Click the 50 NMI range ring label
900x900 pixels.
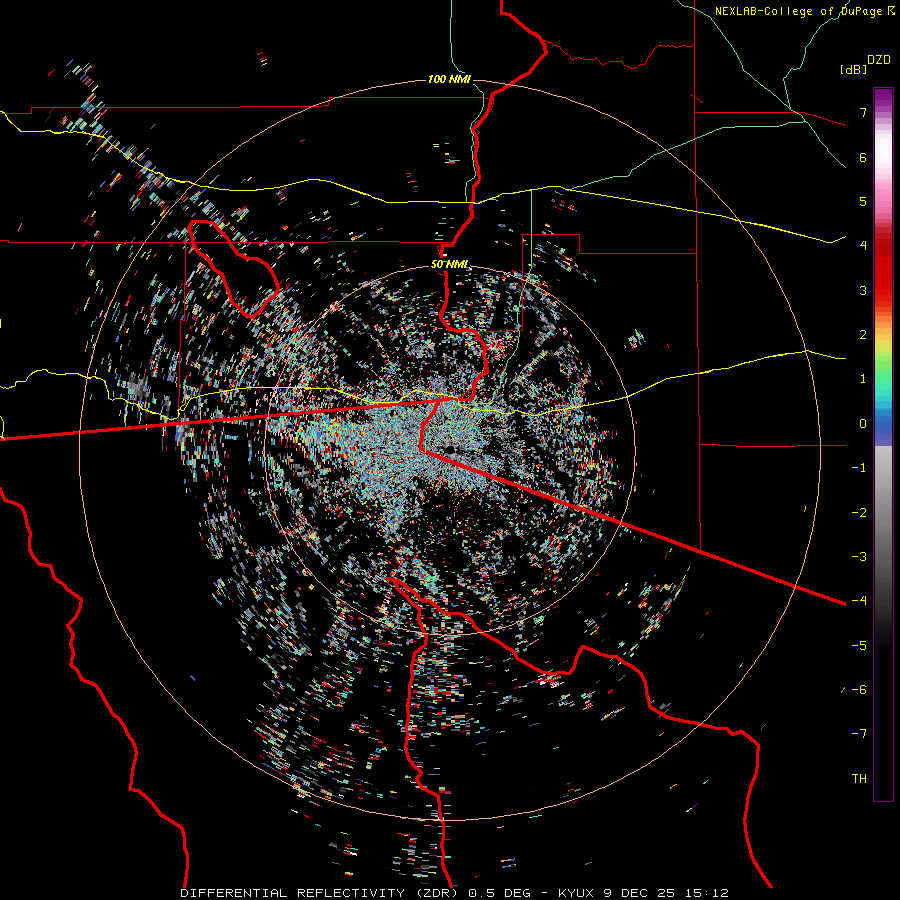[449, 264]
